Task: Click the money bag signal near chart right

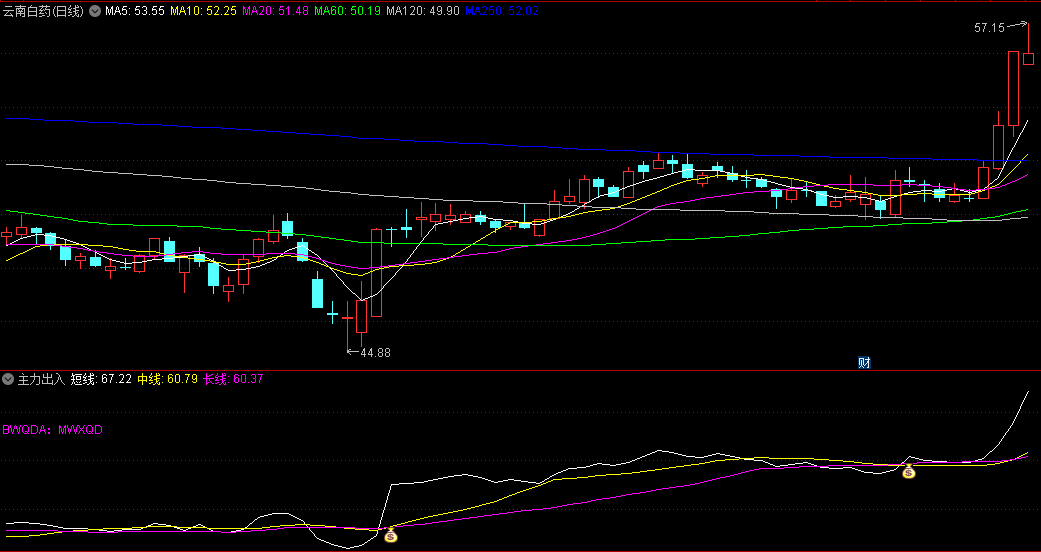Action: coord(909,472)
